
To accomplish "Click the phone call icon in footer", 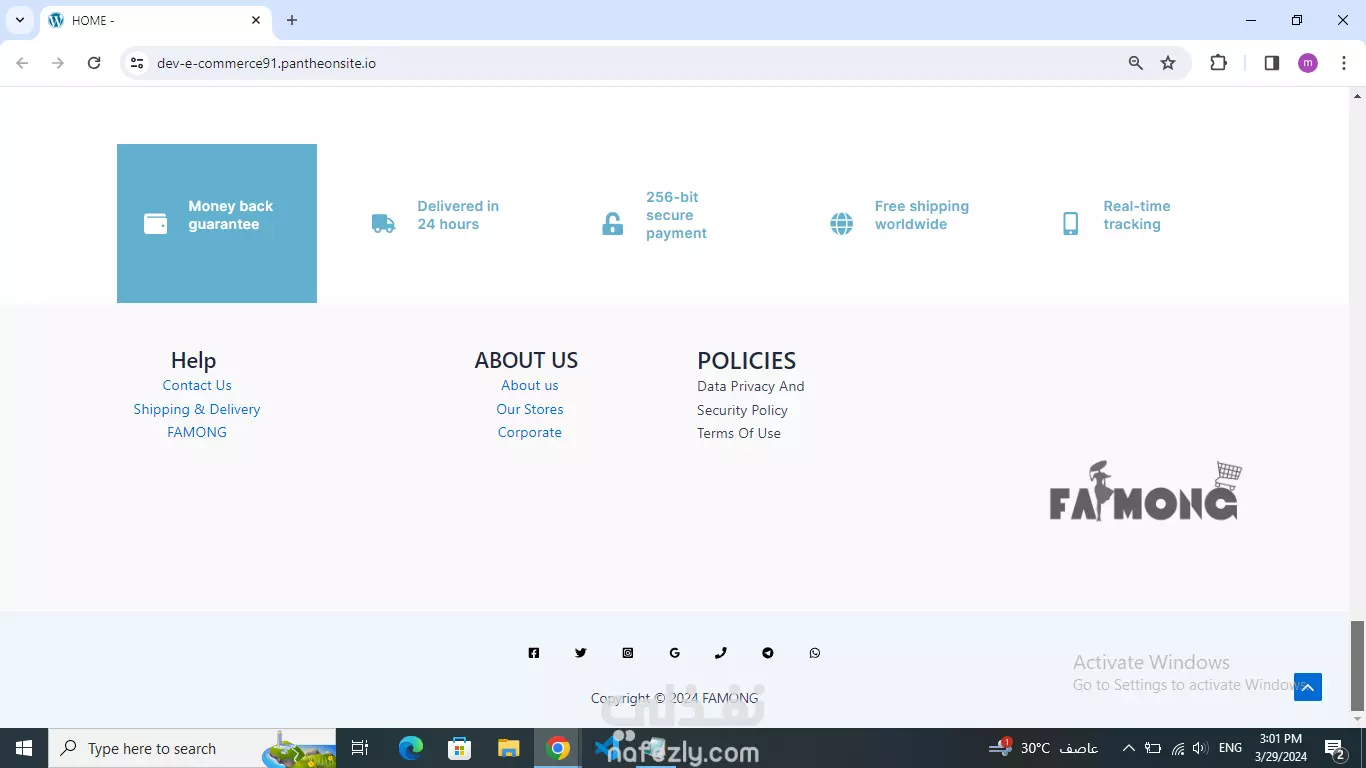I will (x=721, y=653).
